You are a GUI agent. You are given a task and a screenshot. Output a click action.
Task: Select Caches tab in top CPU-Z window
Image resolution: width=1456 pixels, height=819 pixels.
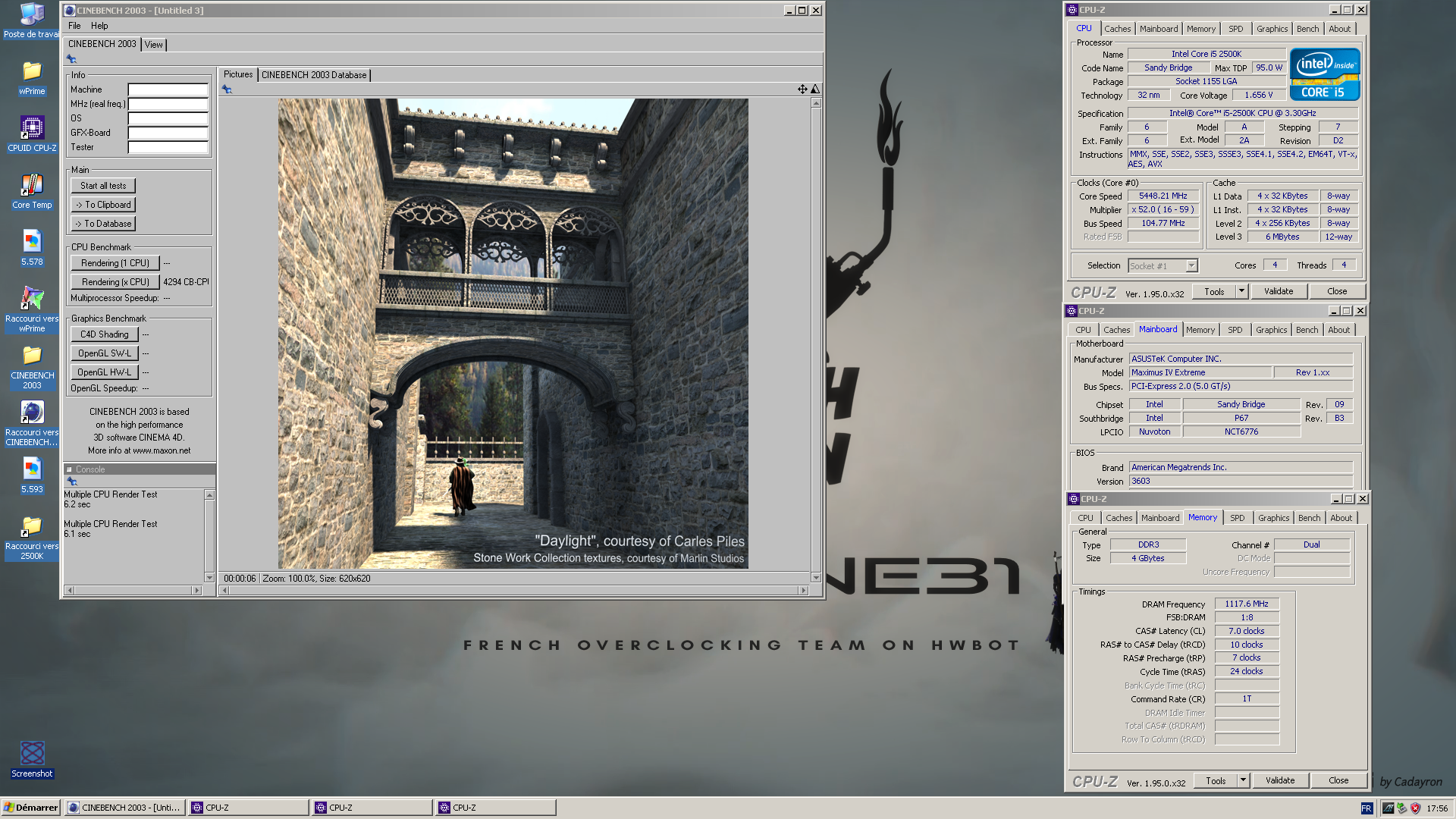[1117, 29]
